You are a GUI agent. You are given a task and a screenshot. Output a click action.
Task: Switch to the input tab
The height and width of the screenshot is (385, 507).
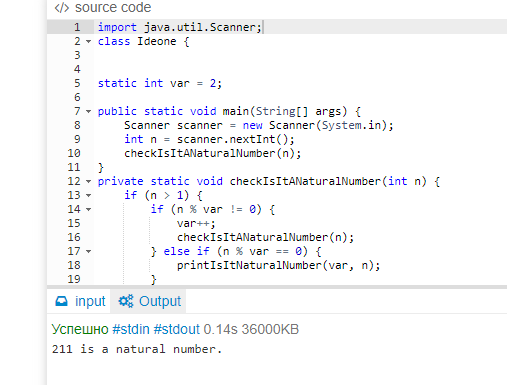pos(80,301)
